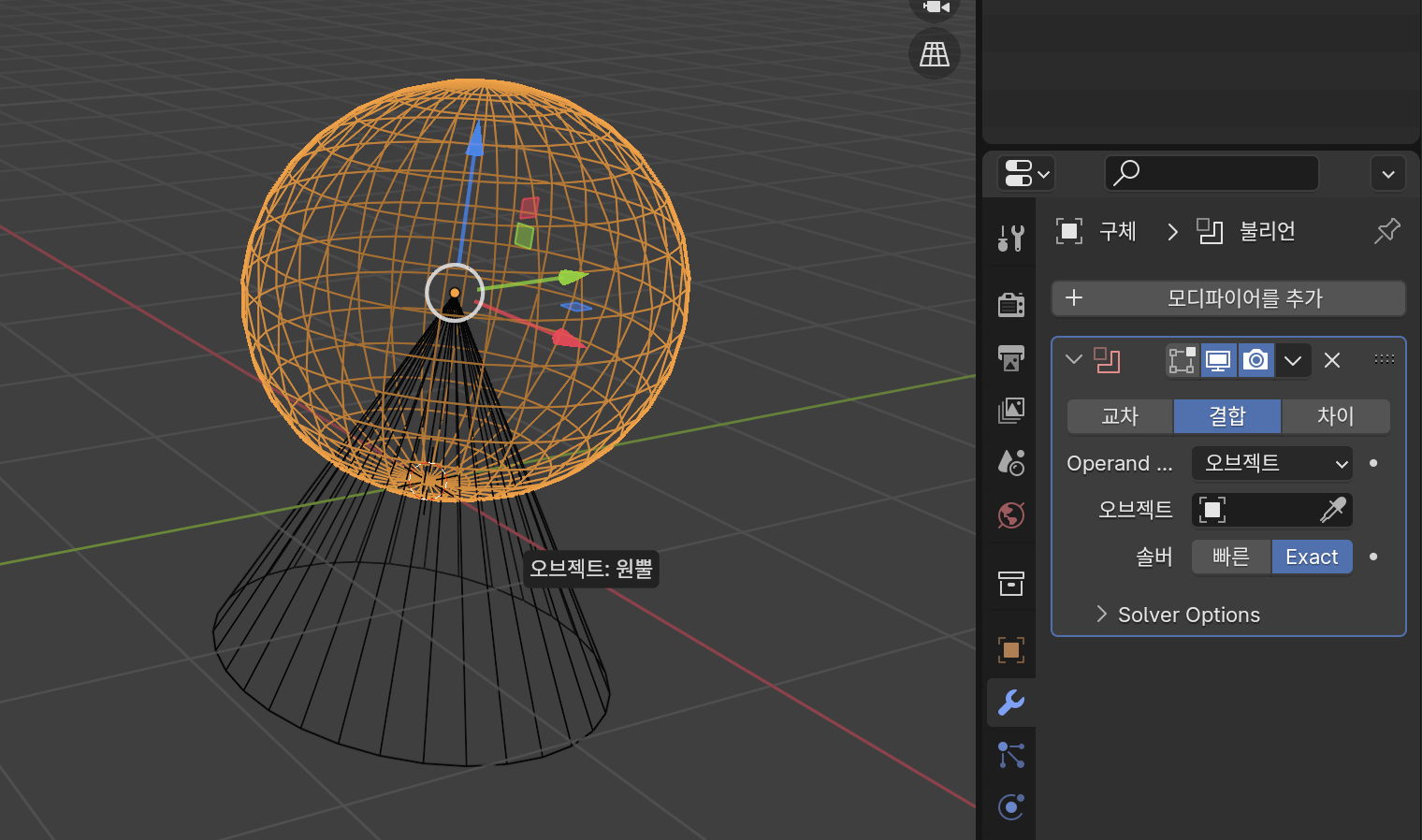Open the Physics properties tab
The width and height of the screenshot is (1422, 840).
[1011, 806]
